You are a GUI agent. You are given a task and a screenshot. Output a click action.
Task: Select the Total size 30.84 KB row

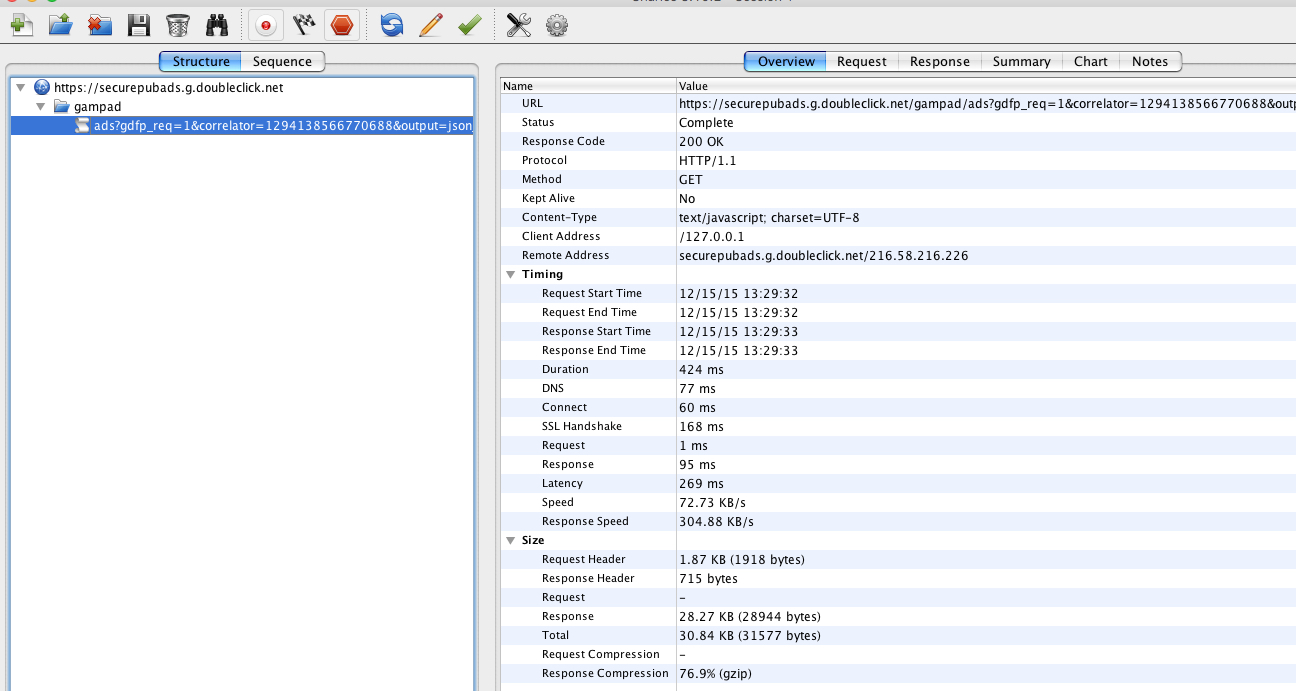(x=898, y=635)
